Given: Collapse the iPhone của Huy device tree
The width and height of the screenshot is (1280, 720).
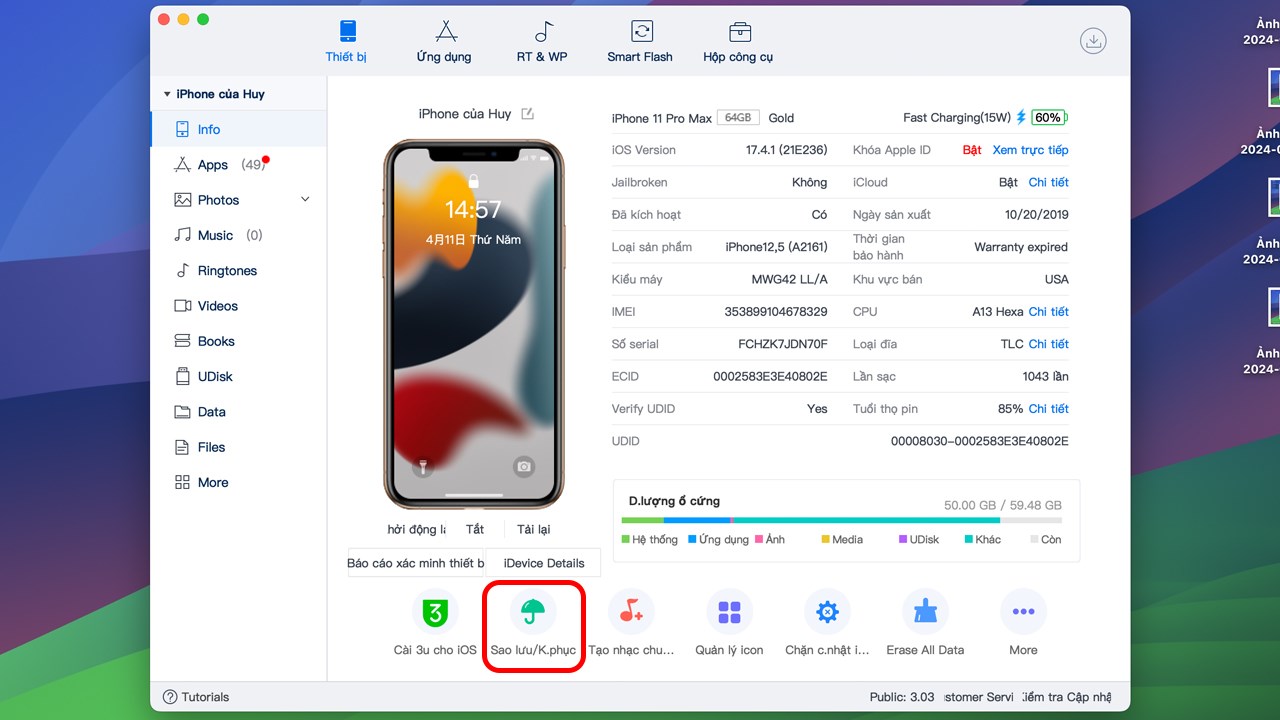Looking at the screenshot, I should click(167, 94).
